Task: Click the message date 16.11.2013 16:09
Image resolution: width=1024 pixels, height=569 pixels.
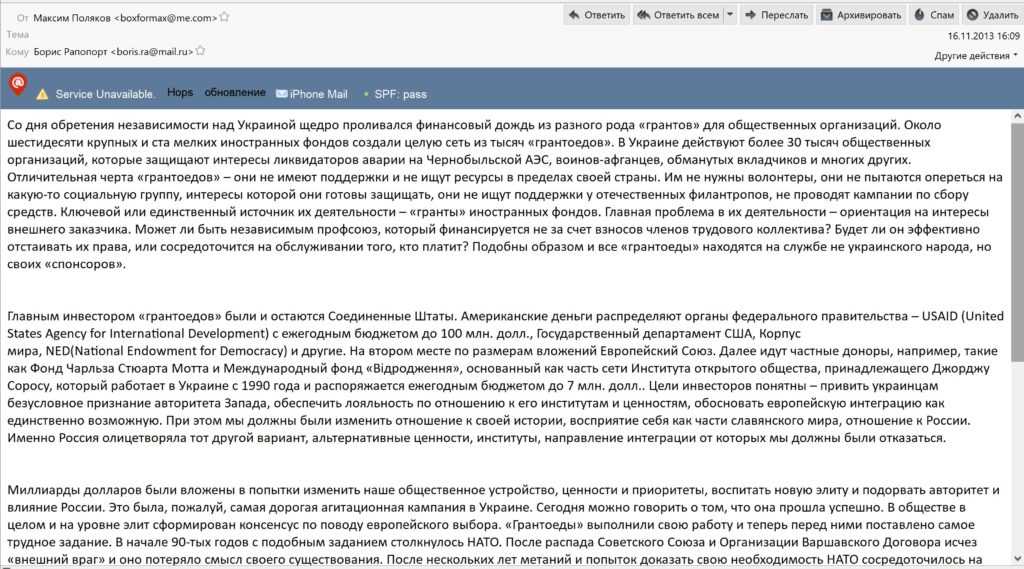Action: pyautogui.click(x=983, y=36)
